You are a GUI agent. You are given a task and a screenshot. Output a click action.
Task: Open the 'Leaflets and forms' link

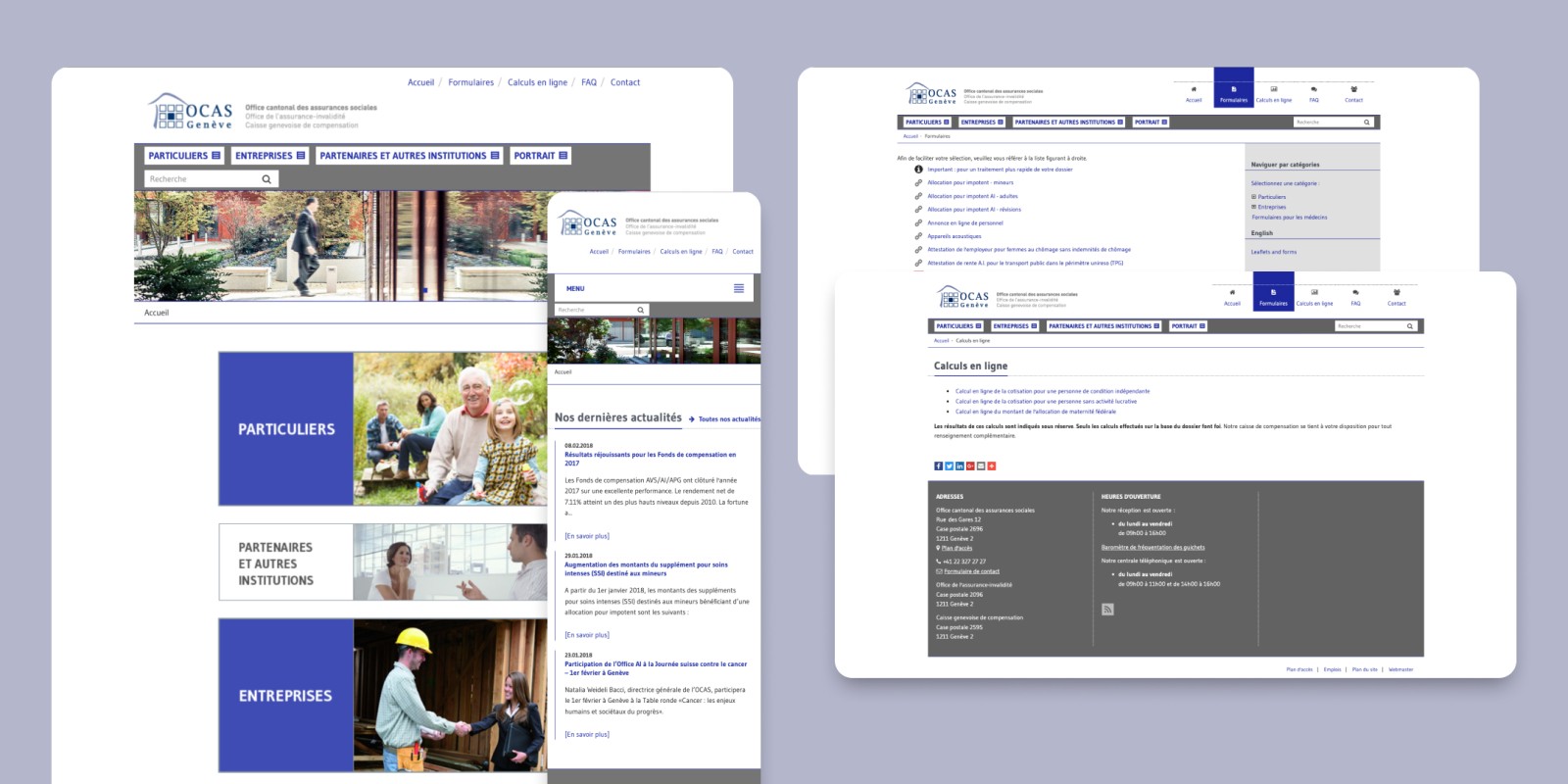pos(1273,252)
